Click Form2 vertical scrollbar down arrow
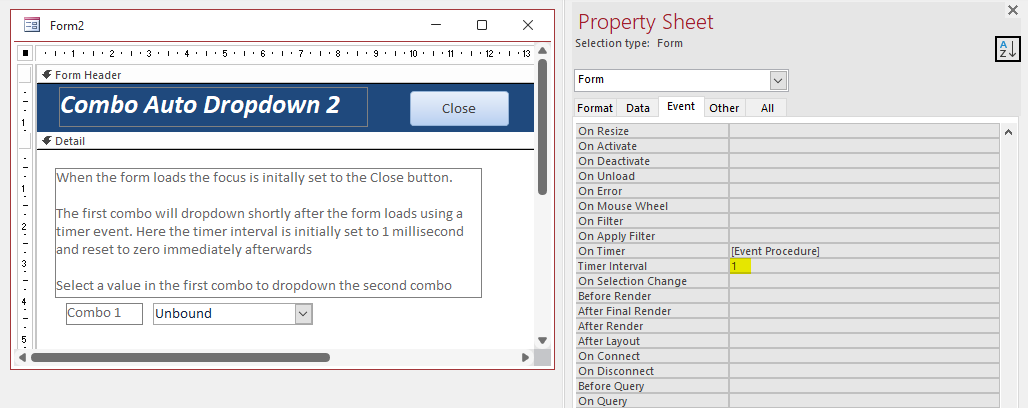The width and height of the screenshot is (1028, 408). tap(542, 340)
